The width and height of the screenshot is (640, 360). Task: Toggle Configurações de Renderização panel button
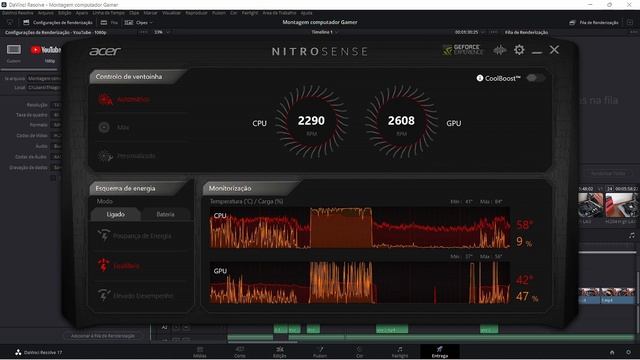click(58, 23)
